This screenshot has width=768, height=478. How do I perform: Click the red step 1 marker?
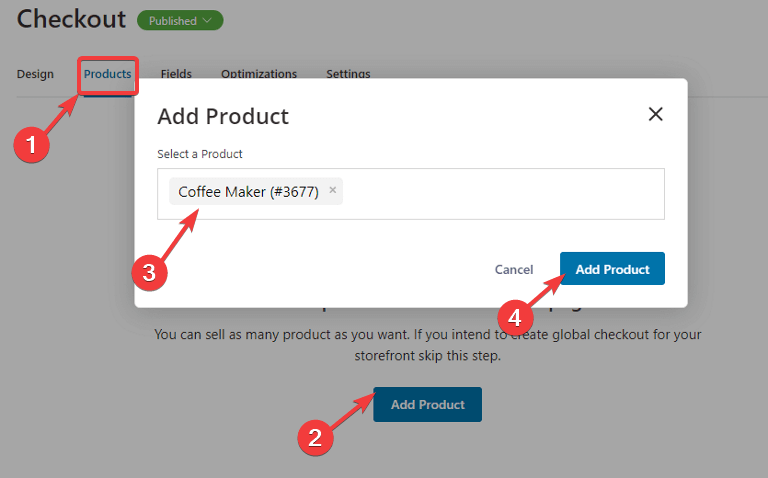(x=31, y=144)
